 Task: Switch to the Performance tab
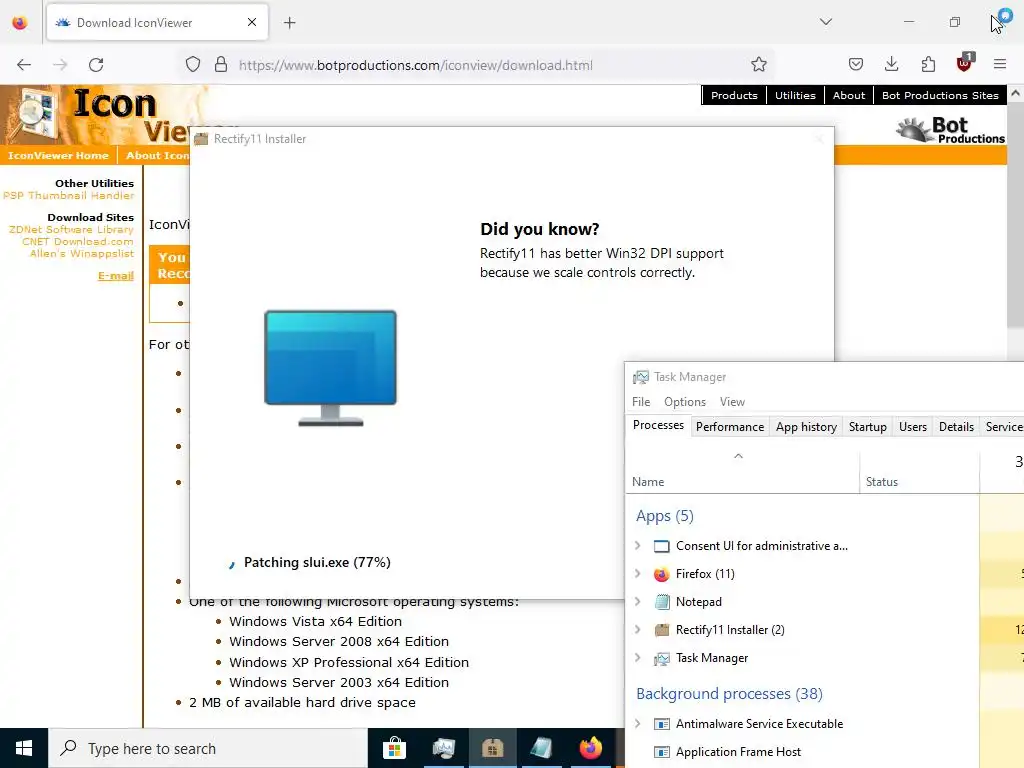click(730, 426)
